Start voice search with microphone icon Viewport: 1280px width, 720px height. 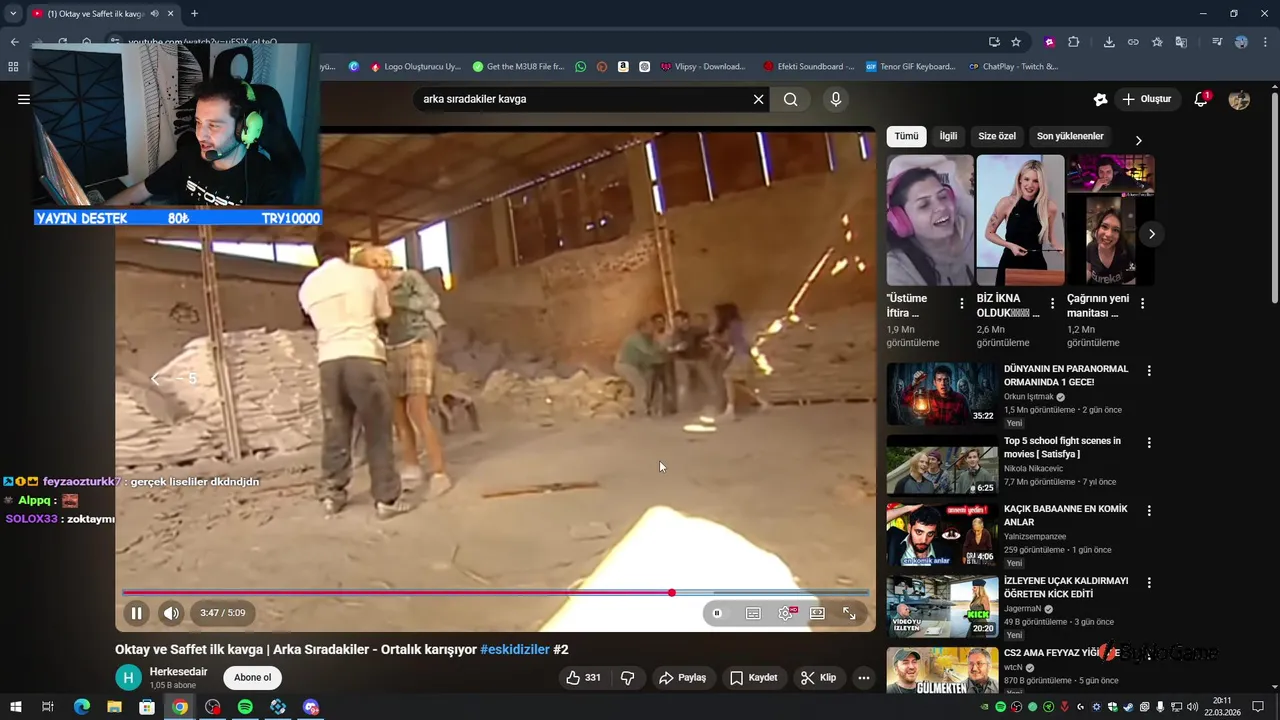836,99
